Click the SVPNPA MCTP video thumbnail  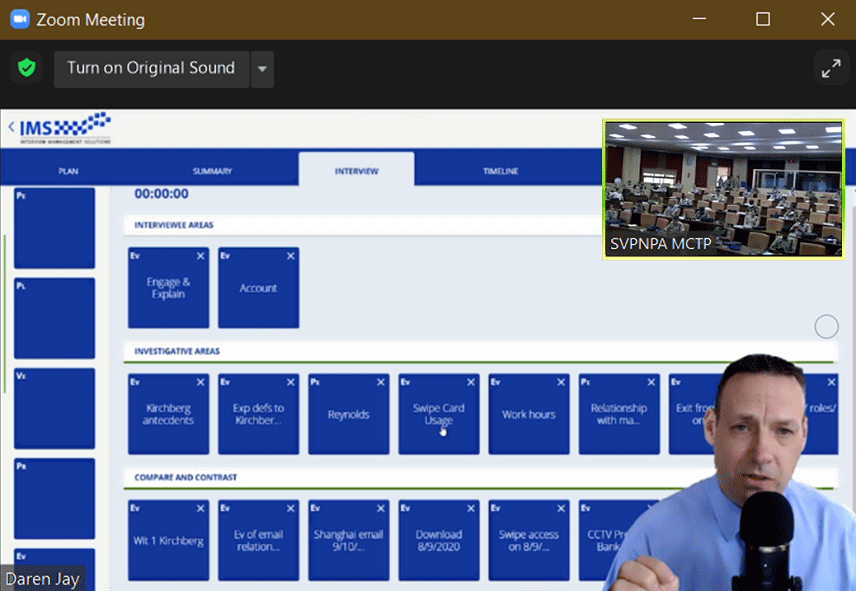[723, 189]
